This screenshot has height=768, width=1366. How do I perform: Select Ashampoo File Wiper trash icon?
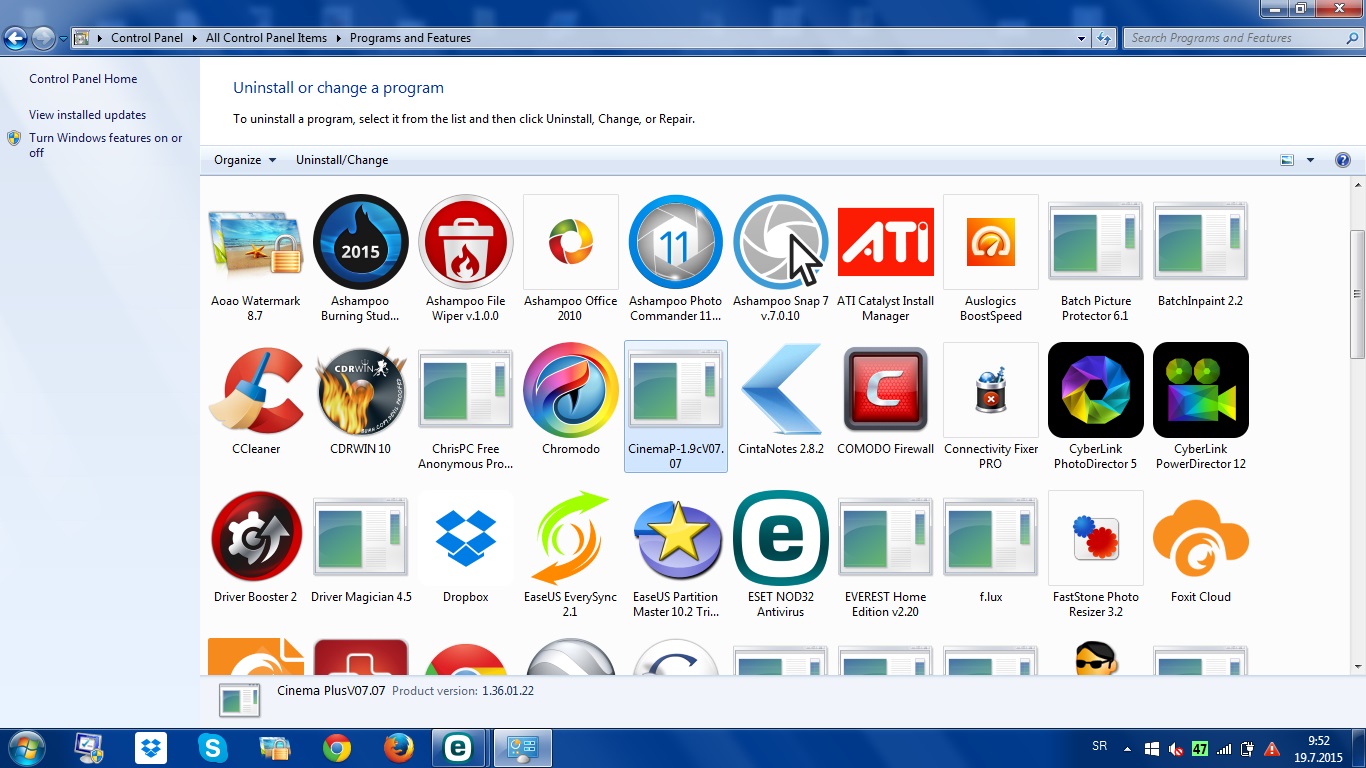coord(466,242)
